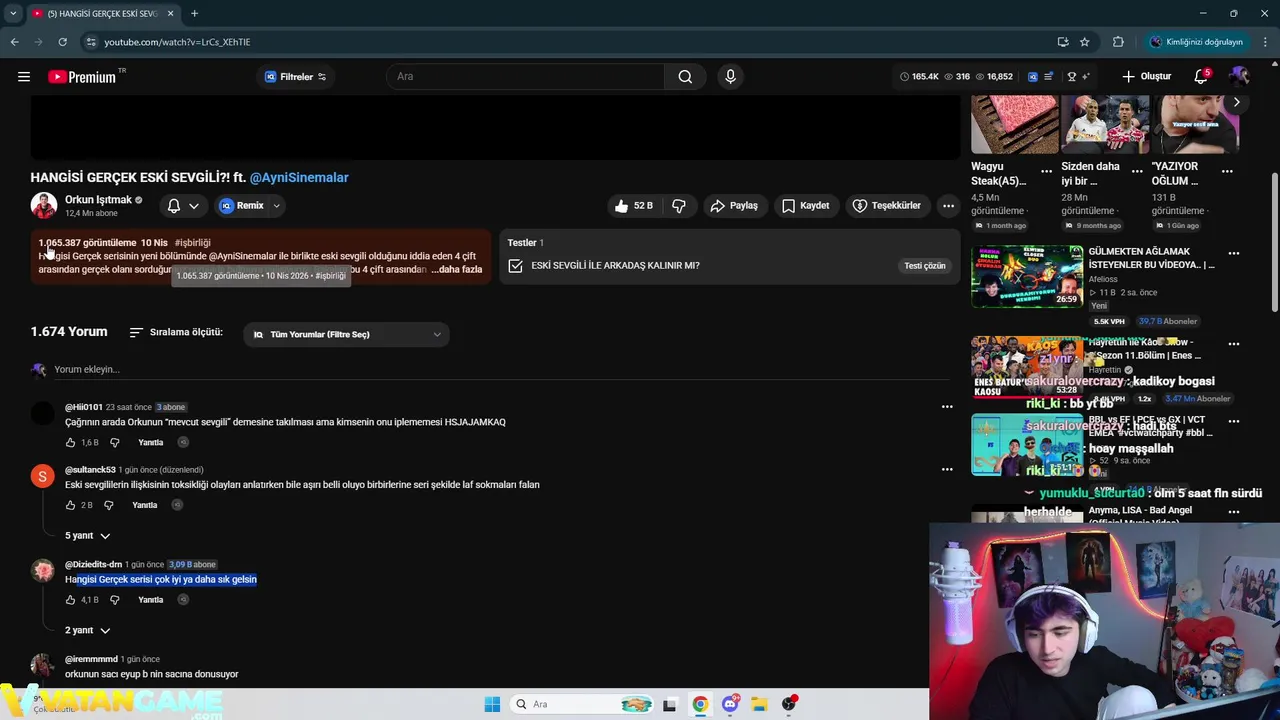The width and height of the screenshot is (1280, 720).
Task: Open options menu for @sultanck53 comment
Action: 947,470
